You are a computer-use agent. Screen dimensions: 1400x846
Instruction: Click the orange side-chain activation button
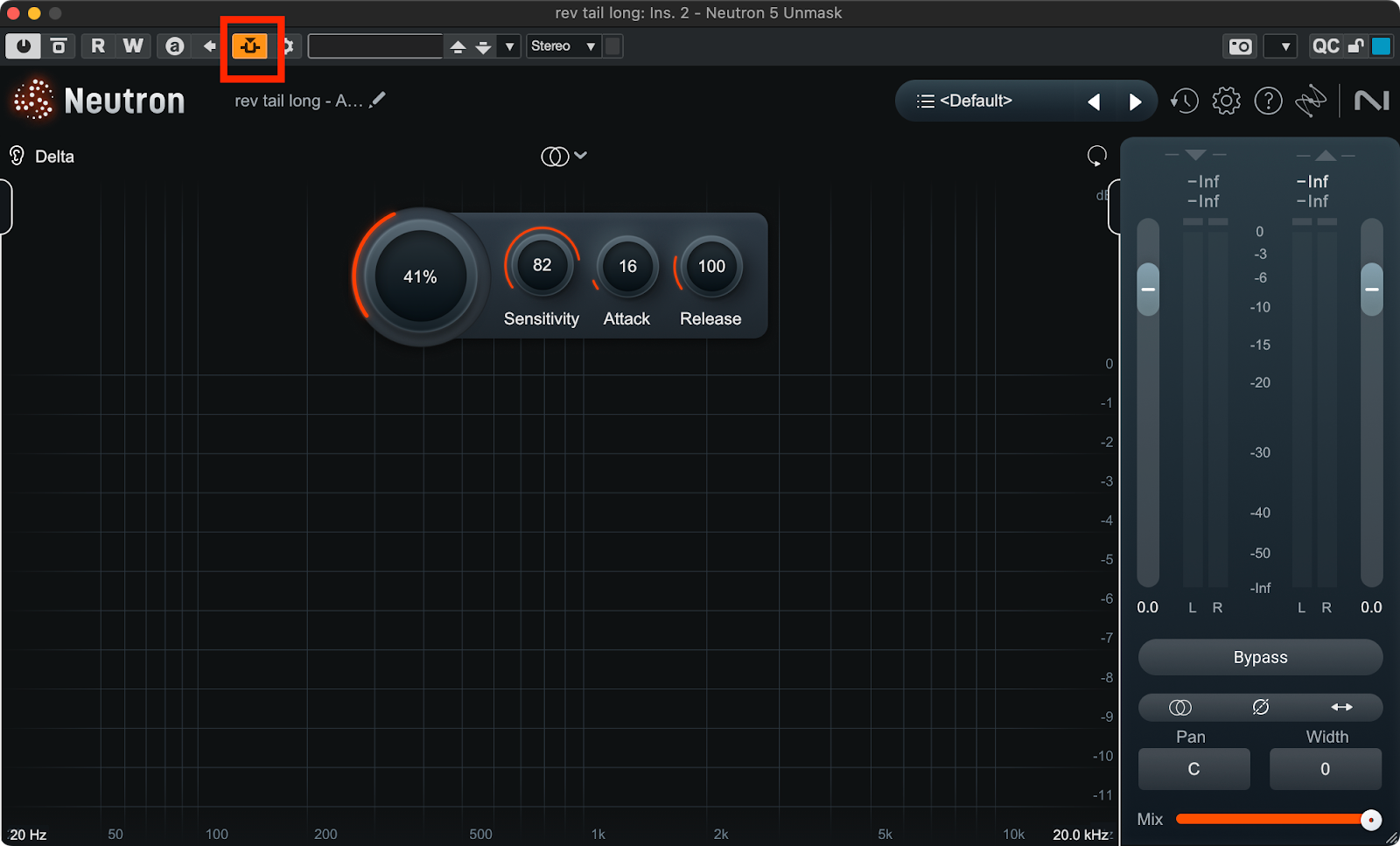[x=251, y=46]
